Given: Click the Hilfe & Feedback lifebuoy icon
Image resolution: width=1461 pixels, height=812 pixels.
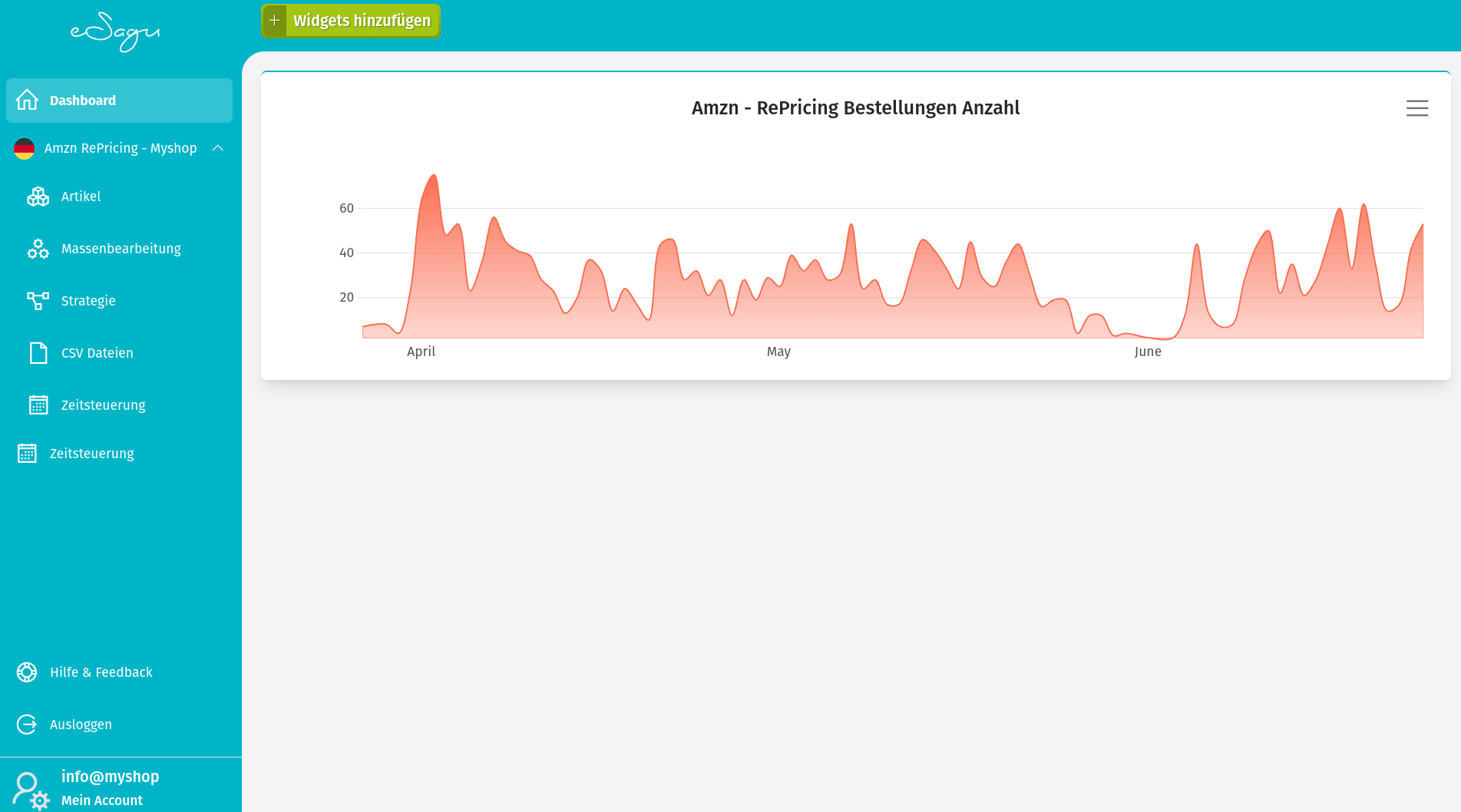Looking at the screenshot, I should (x=27, y=672).
